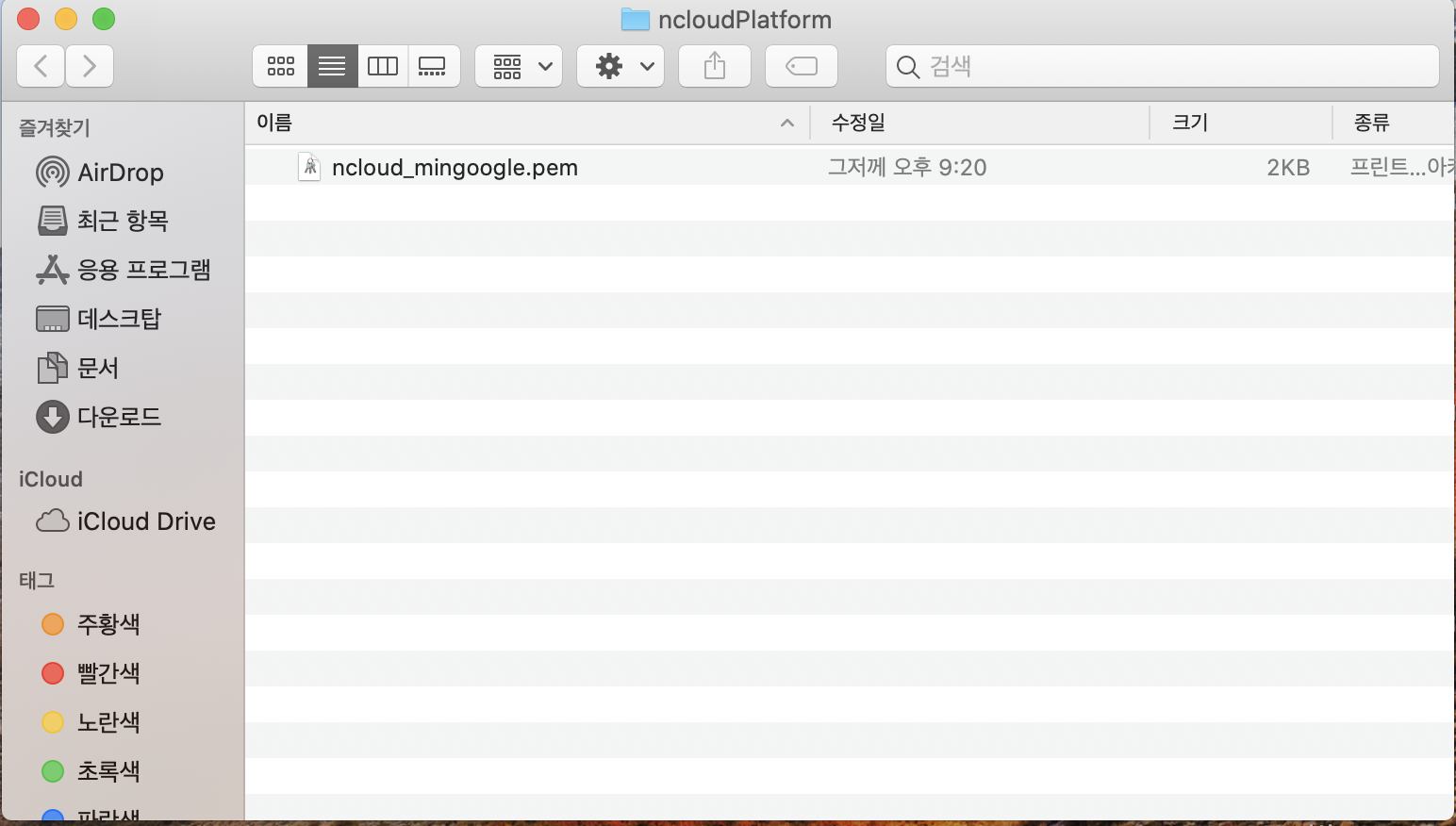
Task: Open AirDrop in the sidebar
Action: pos(123,173)
